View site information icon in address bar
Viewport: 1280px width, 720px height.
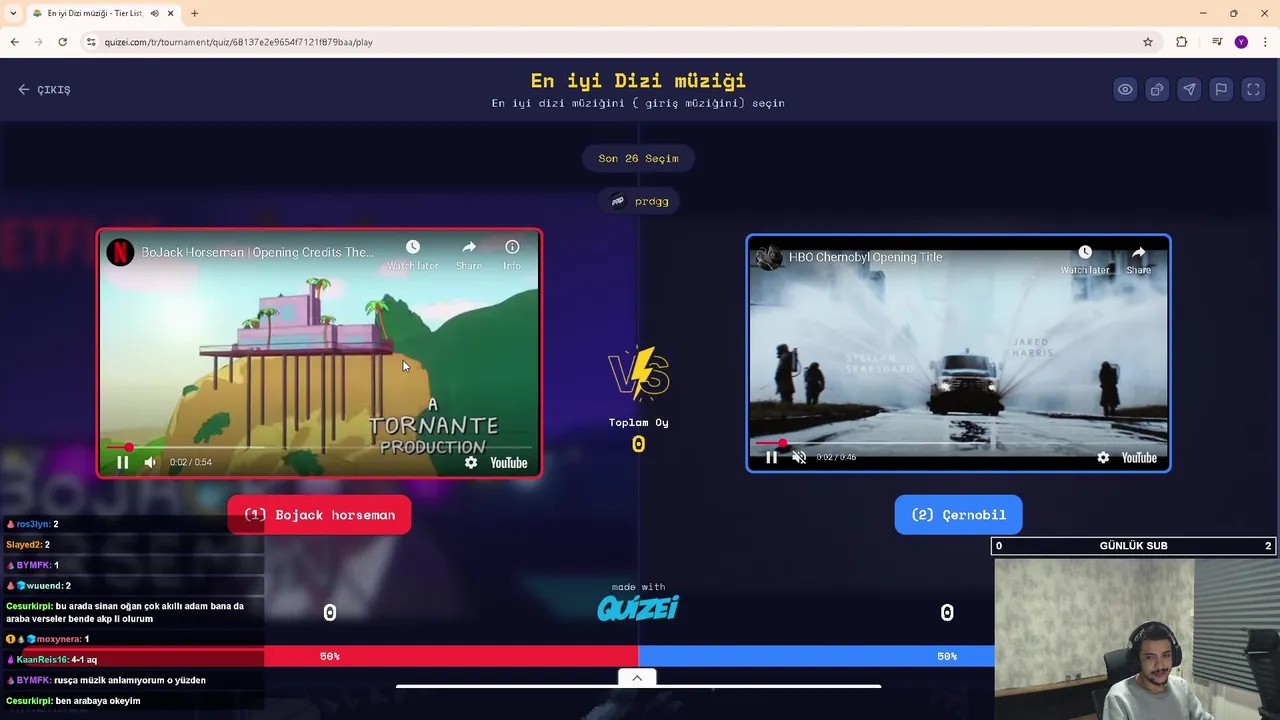(91, 42)
